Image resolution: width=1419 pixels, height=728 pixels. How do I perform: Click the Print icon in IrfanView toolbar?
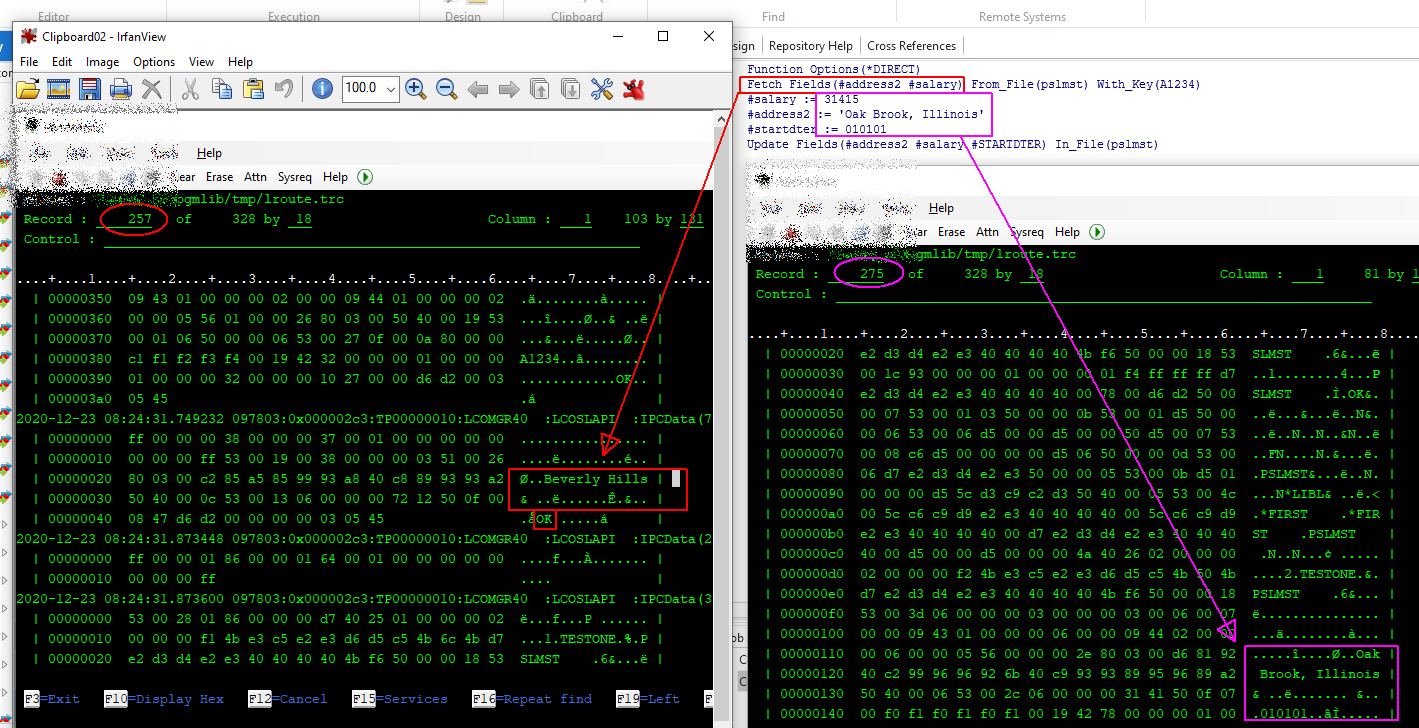coord(120,88)
